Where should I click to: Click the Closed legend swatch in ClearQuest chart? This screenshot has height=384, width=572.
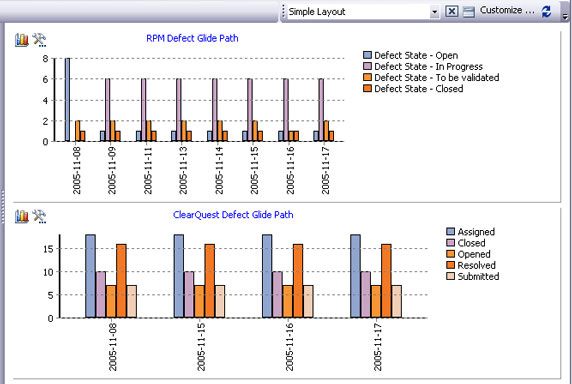click(451, 243)
